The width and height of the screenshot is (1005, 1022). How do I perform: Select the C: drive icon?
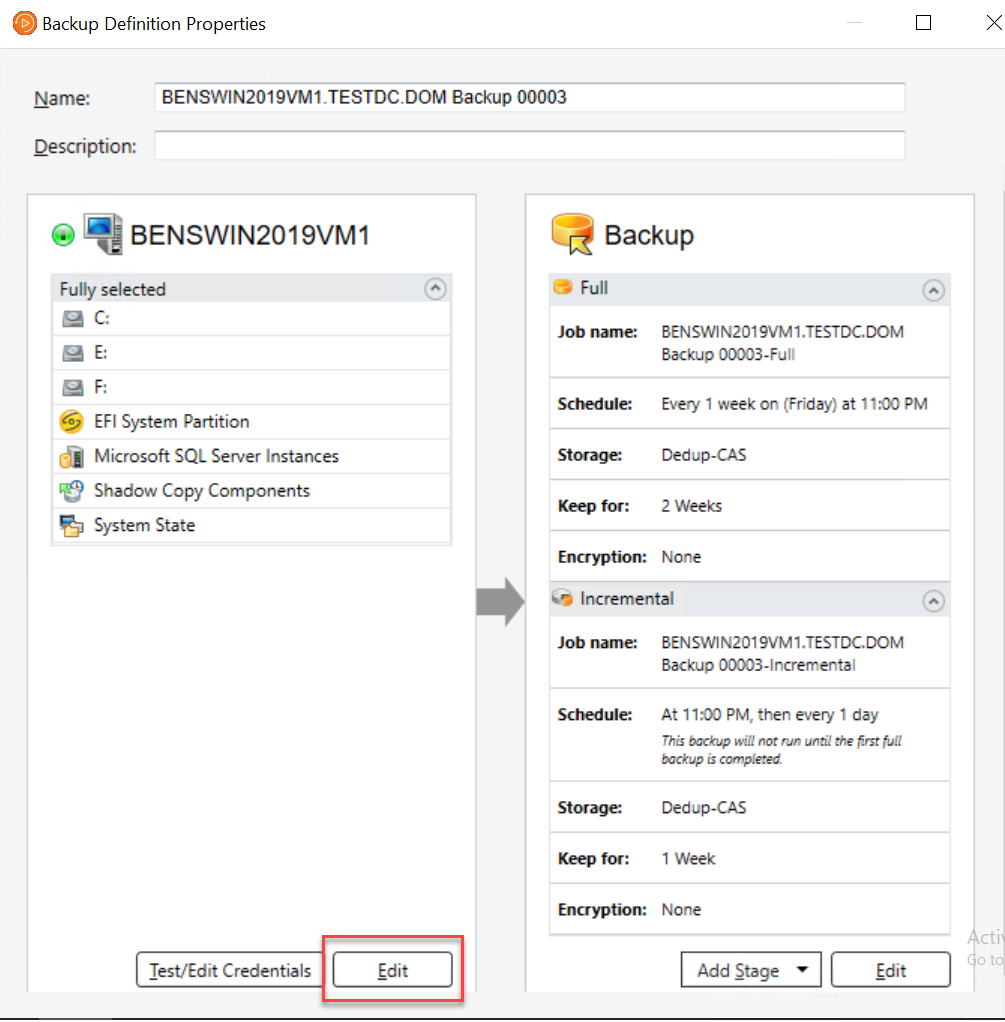tap(72, 318)
